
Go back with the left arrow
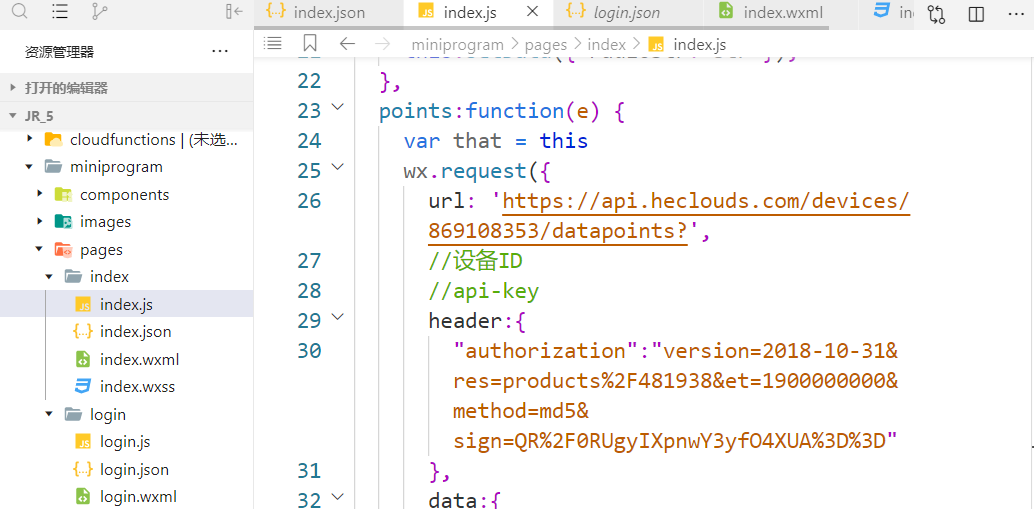pos(347,44)
